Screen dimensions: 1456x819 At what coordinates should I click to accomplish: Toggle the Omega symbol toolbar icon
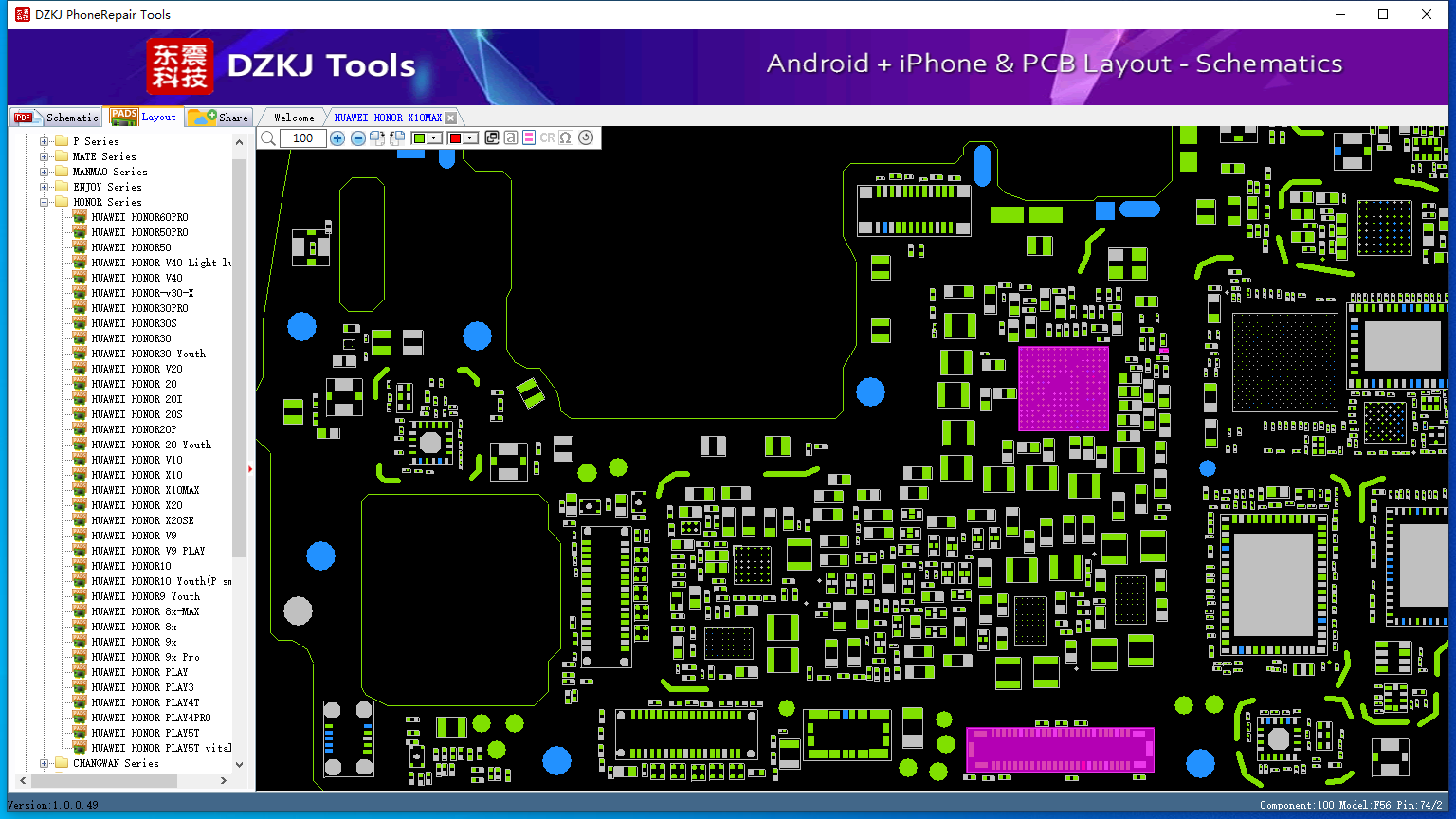pos(566,137)
